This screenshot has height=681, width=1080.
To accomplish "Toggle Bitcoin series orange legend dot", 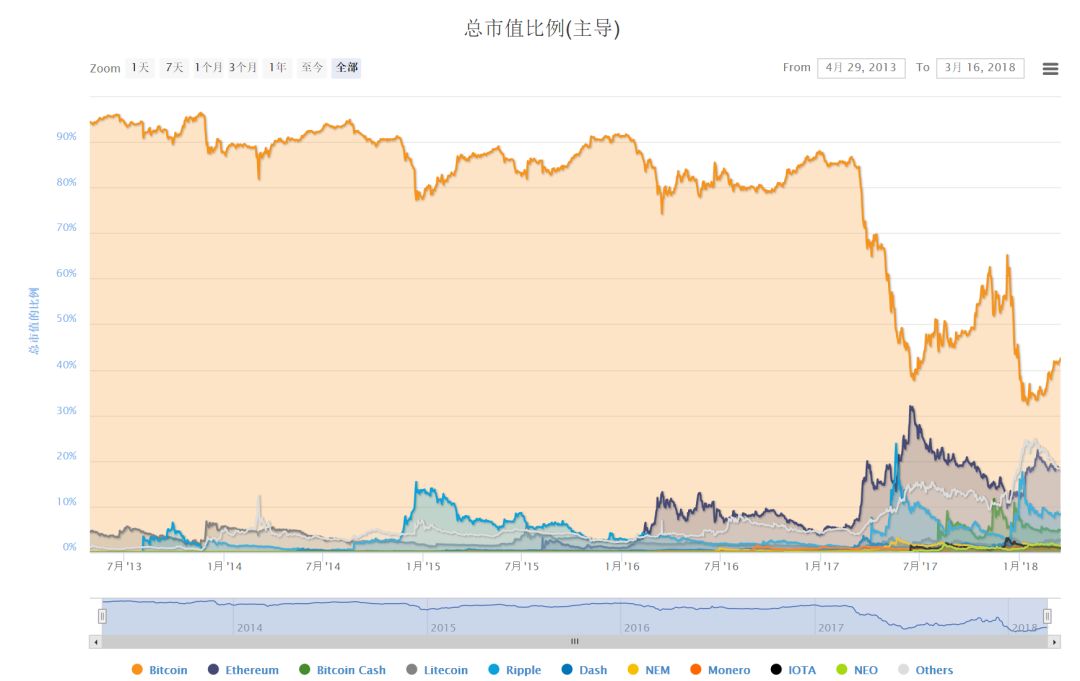I will [x=137, y=670].
